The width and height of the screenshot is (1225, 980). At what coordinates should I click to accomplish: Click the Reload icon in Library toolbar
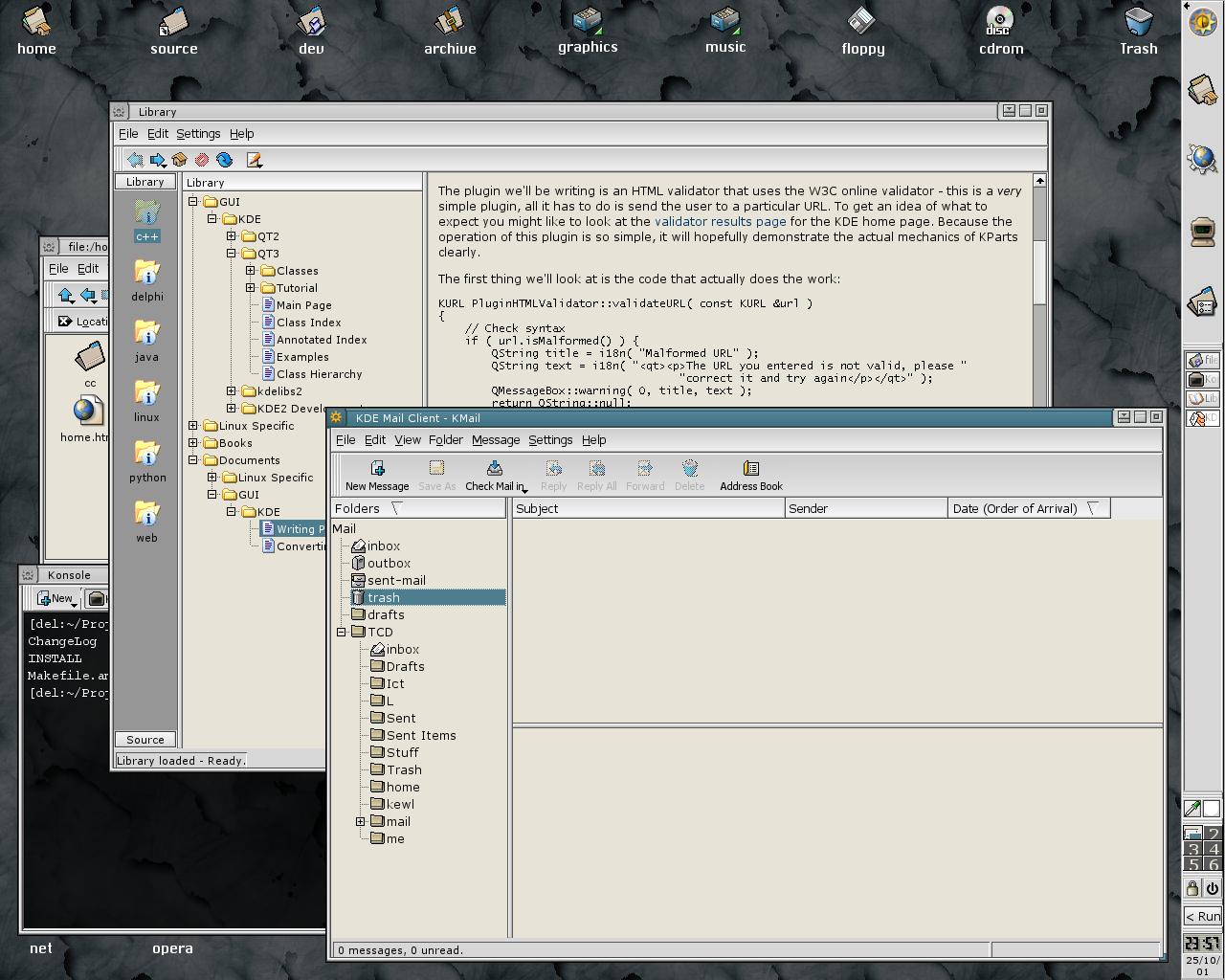coord(225,160)
